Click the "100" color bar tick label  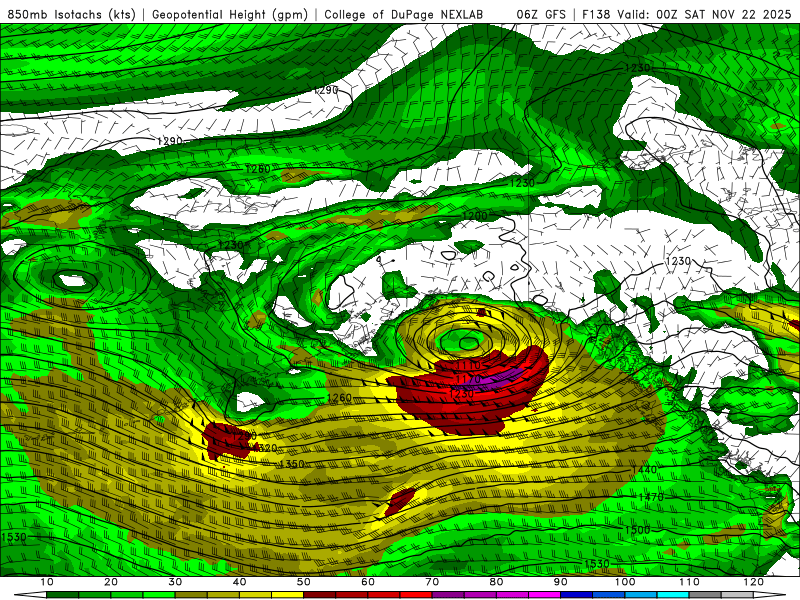(x=625, y=582)
